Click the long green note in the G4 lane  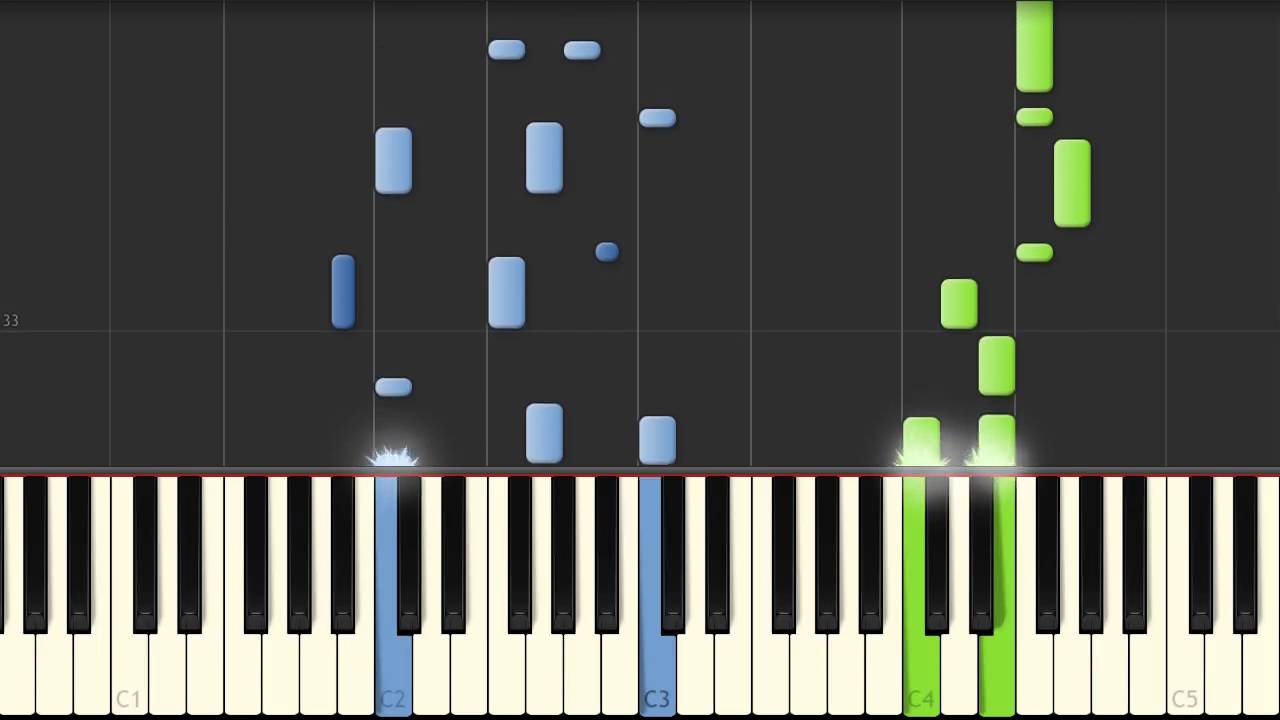coord(1072,183)
